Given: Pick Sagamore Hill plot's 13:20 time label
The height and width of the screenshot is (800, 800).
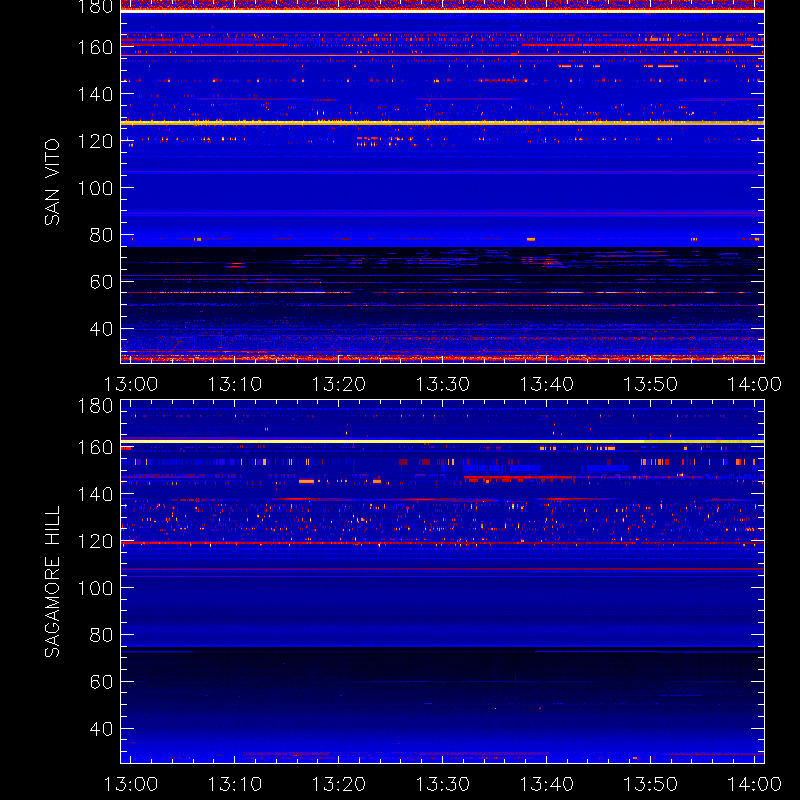Looking at the screenshot, I should point(339,784).
